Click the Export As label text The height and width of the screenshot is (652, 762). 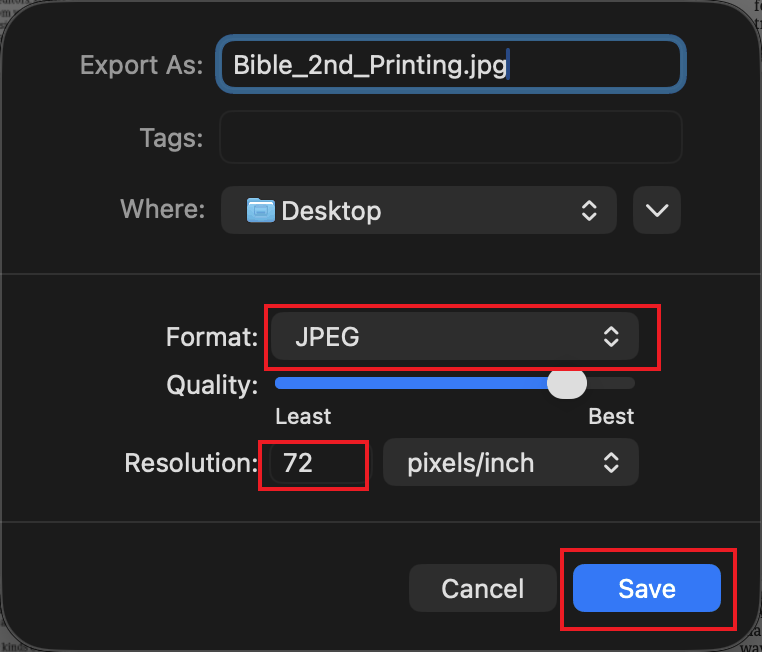point(141,65)
